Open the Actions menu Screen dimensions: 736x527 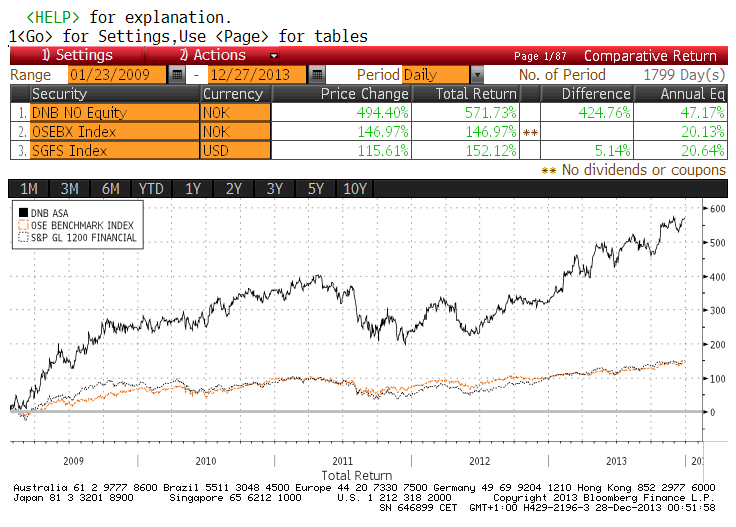click(x=213, y=55)
